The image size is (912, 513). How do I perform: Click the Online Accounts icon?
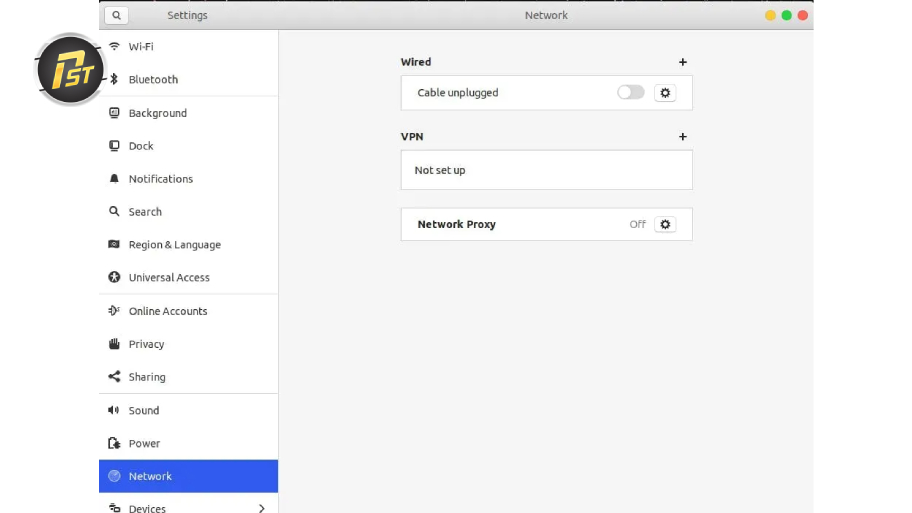click(114, 311)
